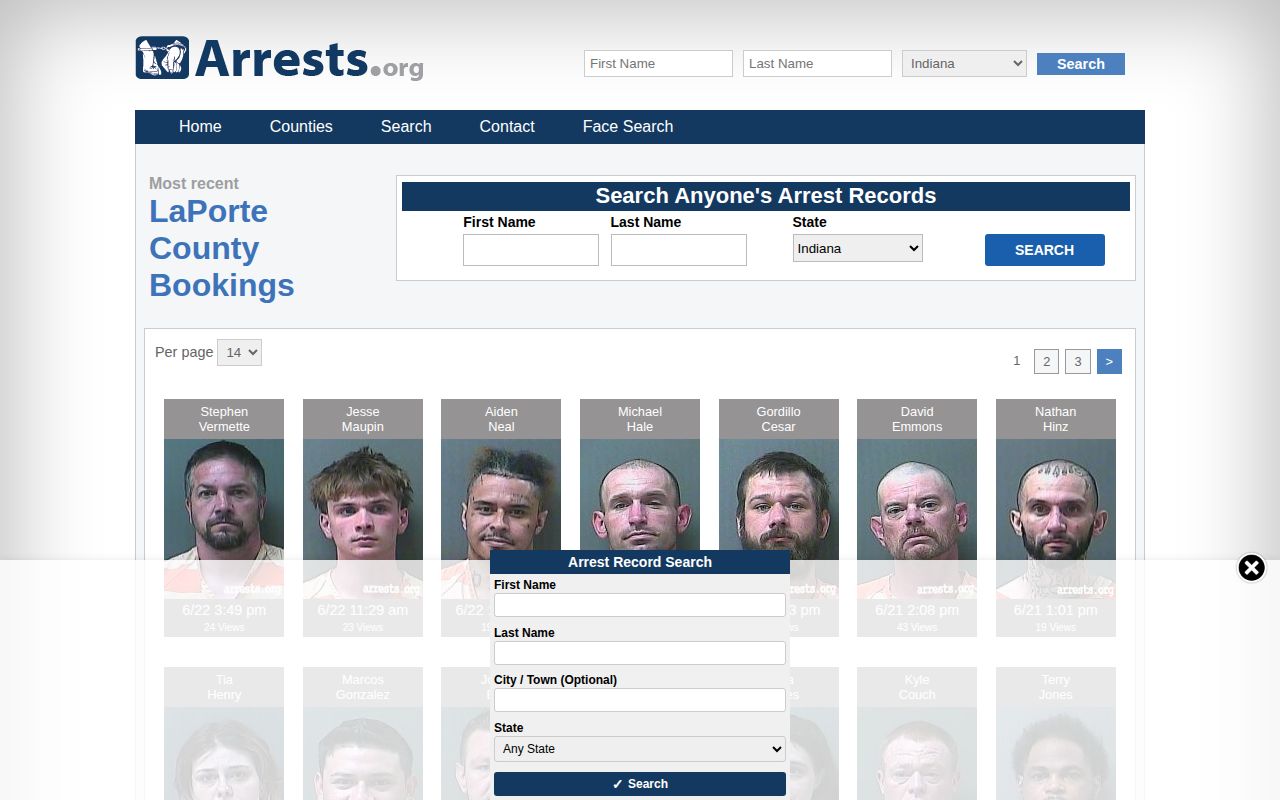Screen dimensions: 1280x800
Task: Click Stephen Vermette name label
Action: 224,419
